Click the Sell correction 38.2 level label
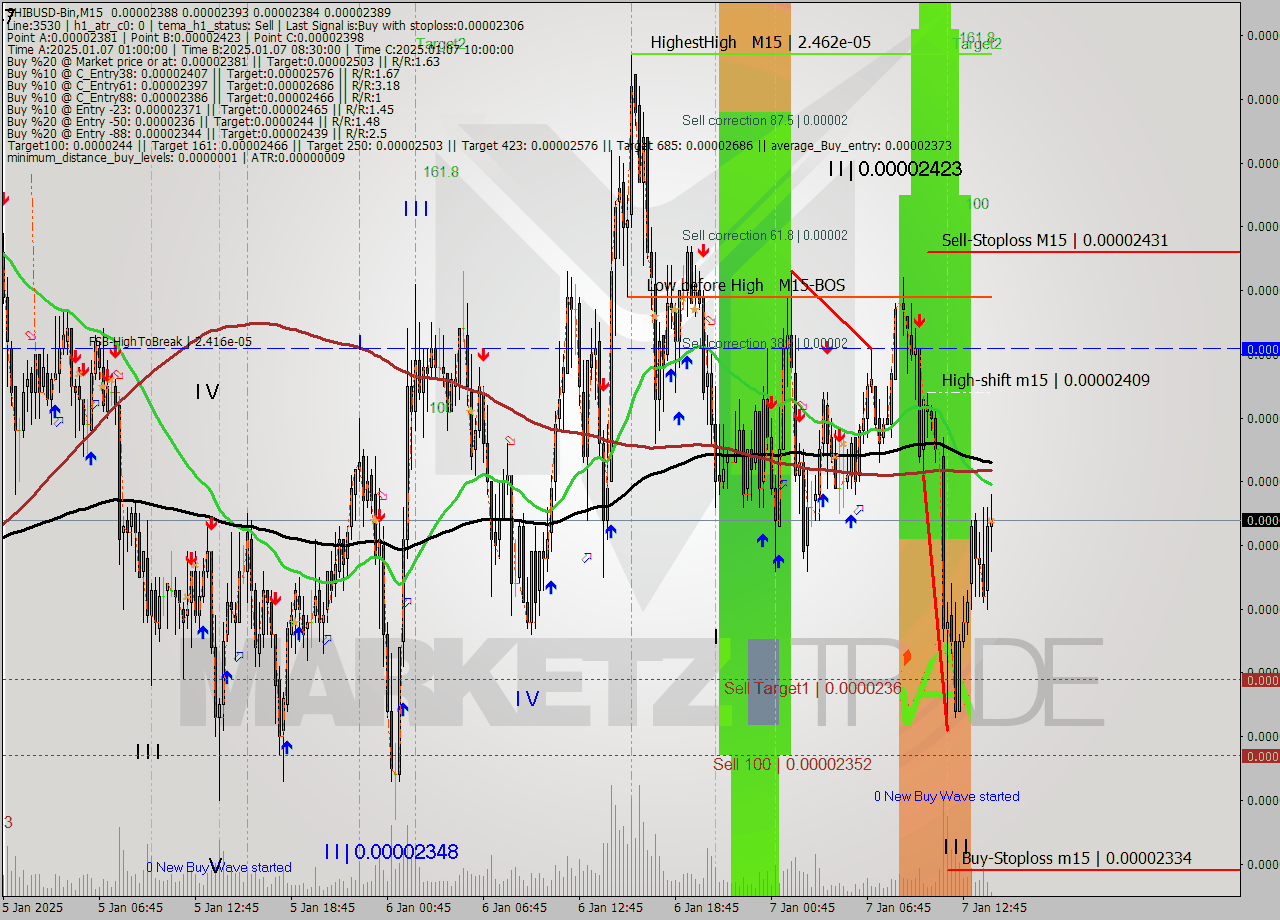1280x920 pixels. 765,343
